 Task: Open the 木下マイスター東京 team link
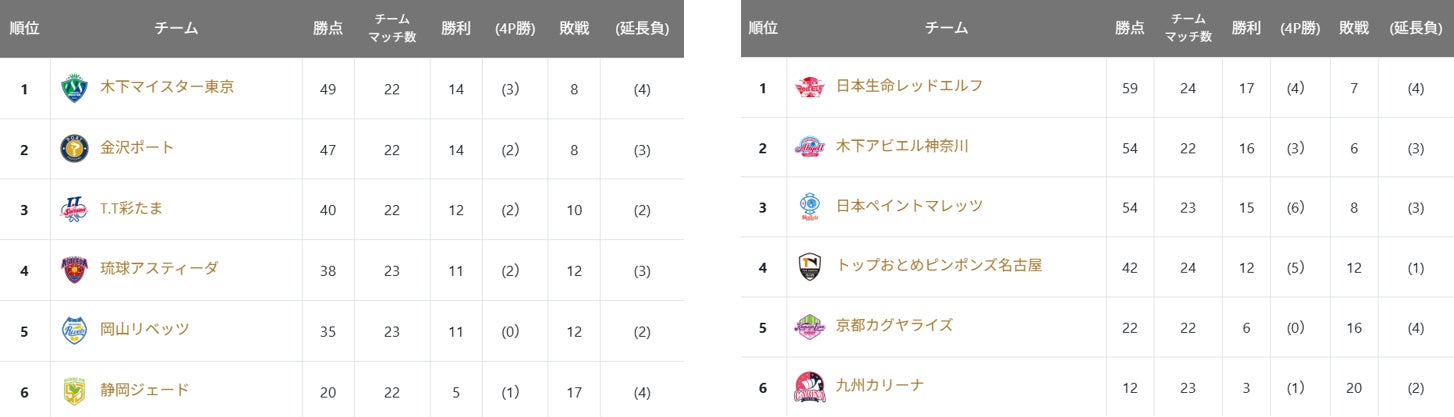pyautogui.click(x=167, y=87)
